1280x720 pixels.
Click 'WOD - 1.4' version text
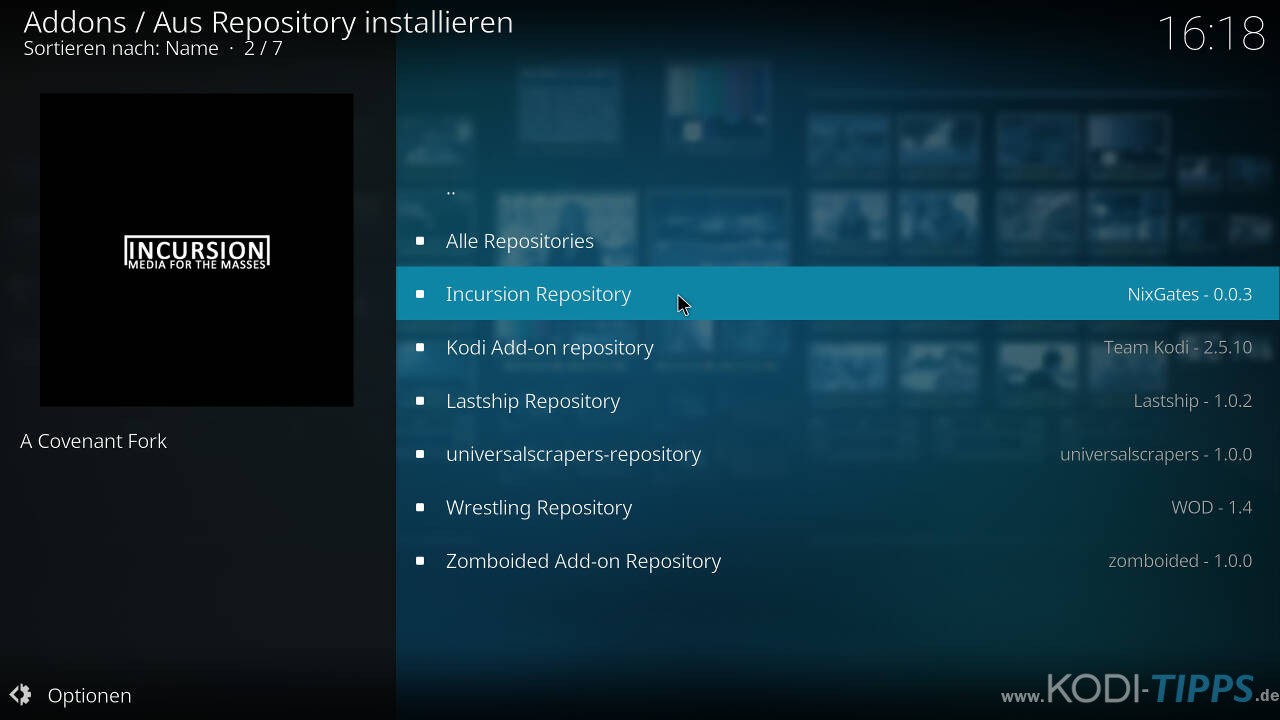tap(1211, 507)
